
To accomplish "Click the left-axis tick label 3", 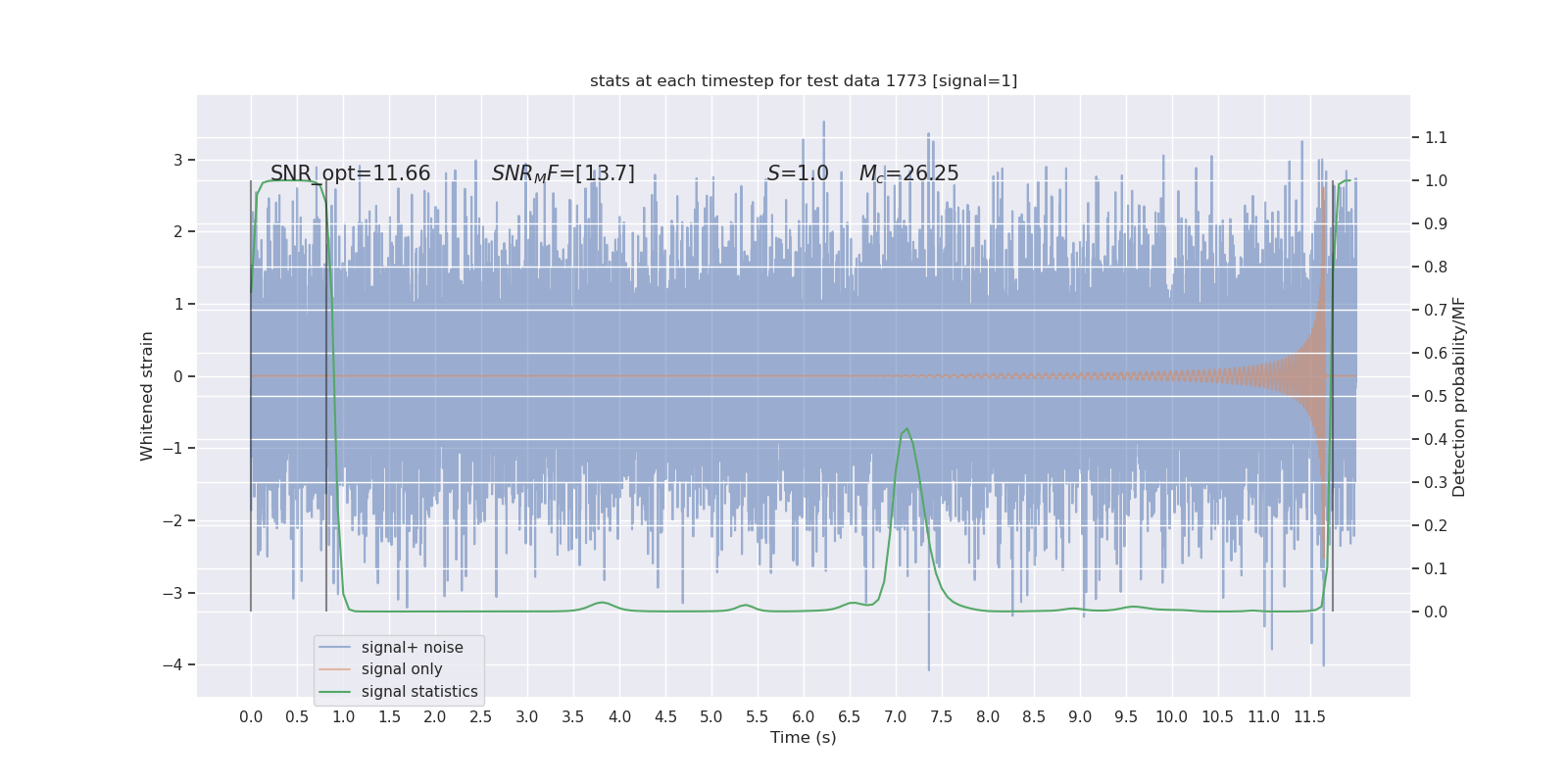I will [x=178, y=161].
